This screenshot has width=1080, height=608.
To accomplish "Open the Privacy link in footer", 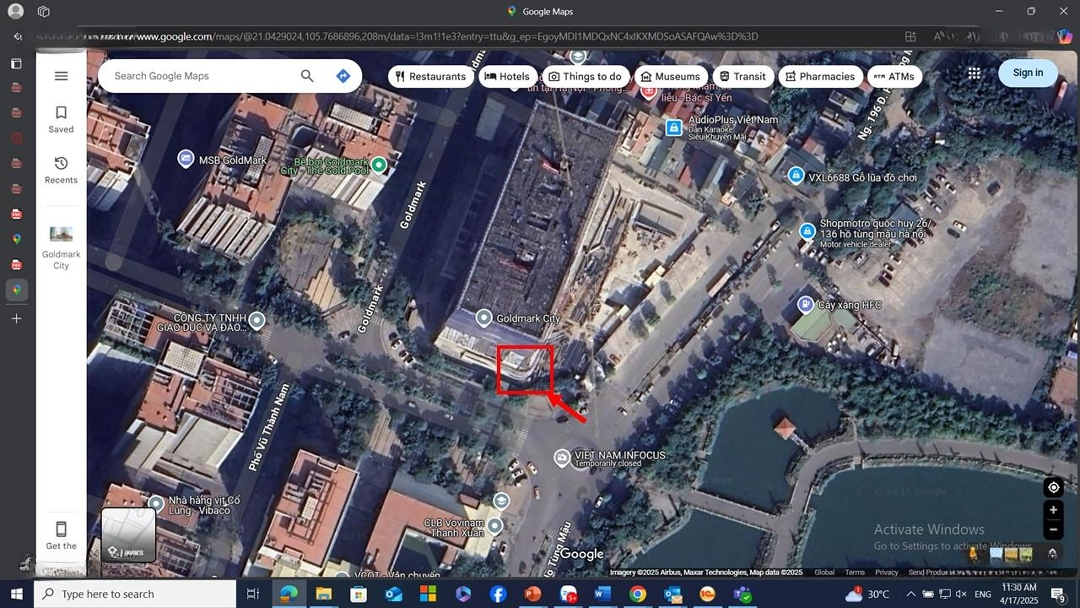I will (886, 573).
